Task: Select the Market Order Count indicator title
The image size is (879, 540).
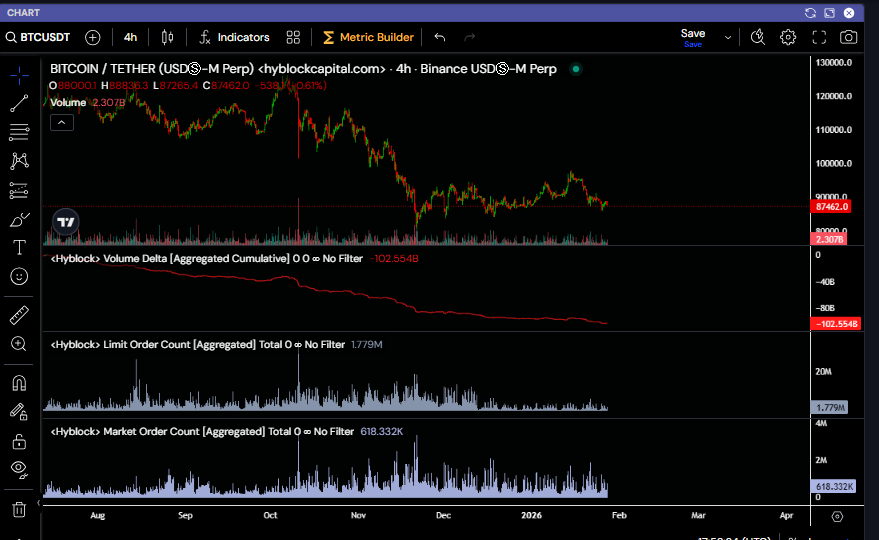Action: pyautogui.click(x=202, y=431)
